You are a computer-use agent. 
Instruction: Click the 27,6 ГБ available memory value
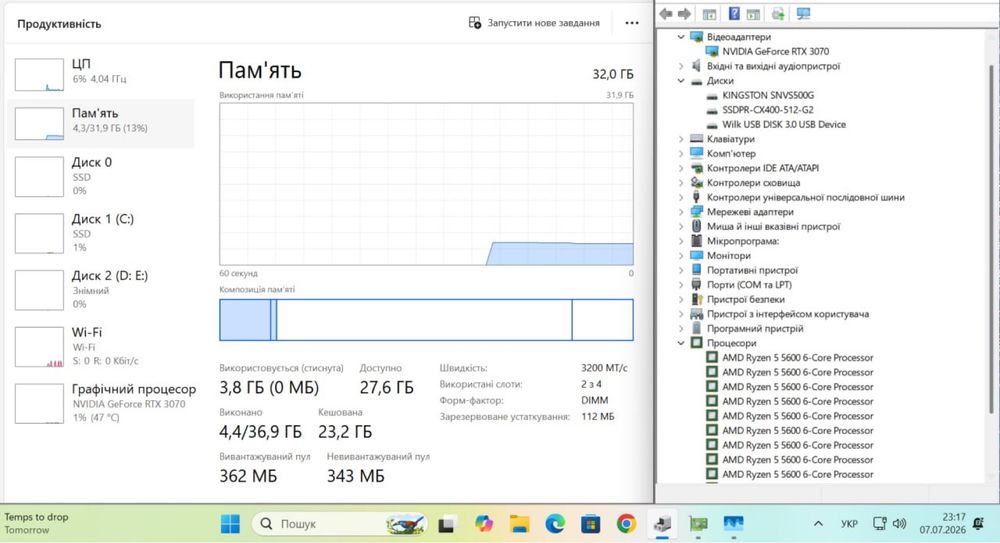386,387
